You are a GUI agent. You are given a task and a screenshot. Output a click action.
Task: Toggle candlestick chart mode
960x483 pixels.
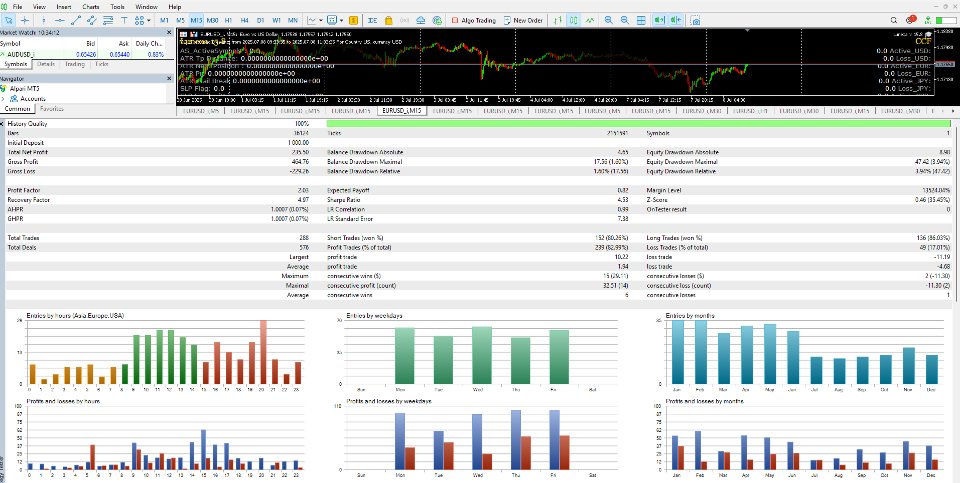[x=574, y=20]
